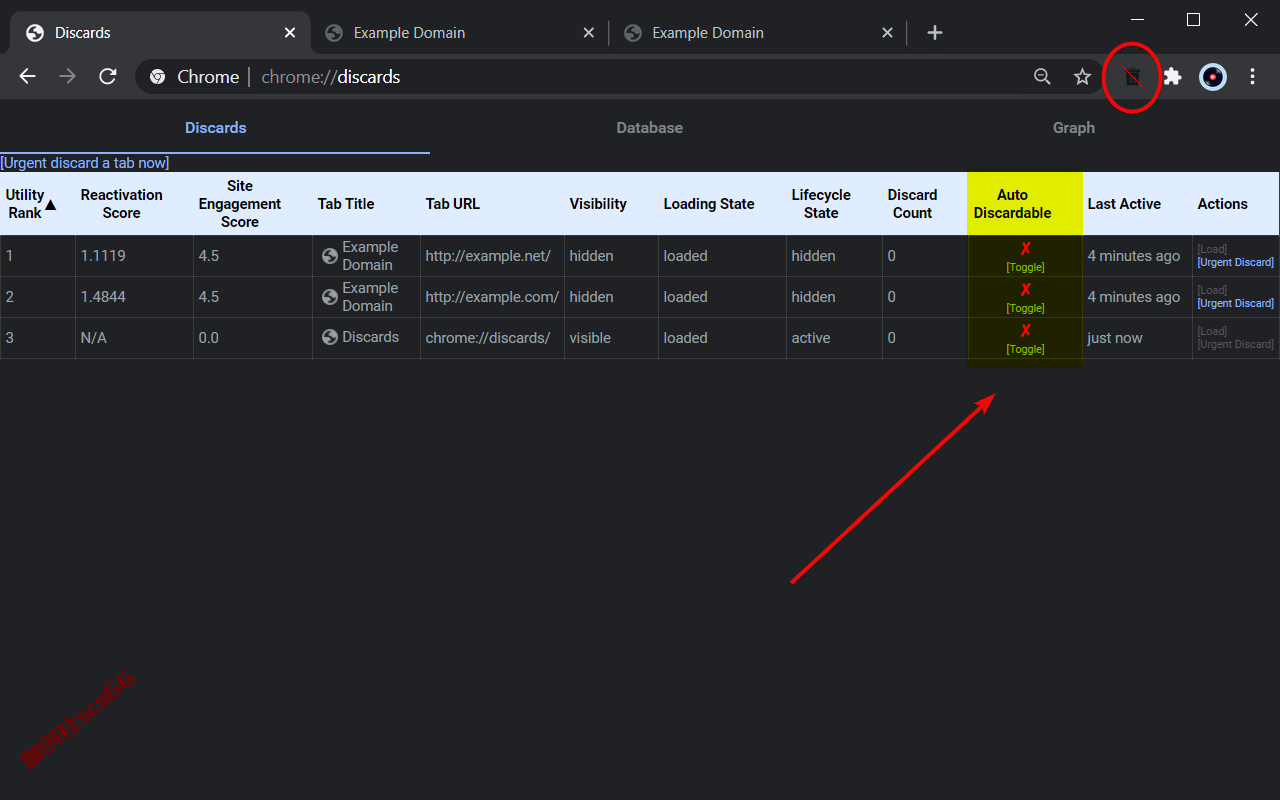The image size is (1280, 800).
Task: Sort by the Loading State header
Action: coord(722,204)
